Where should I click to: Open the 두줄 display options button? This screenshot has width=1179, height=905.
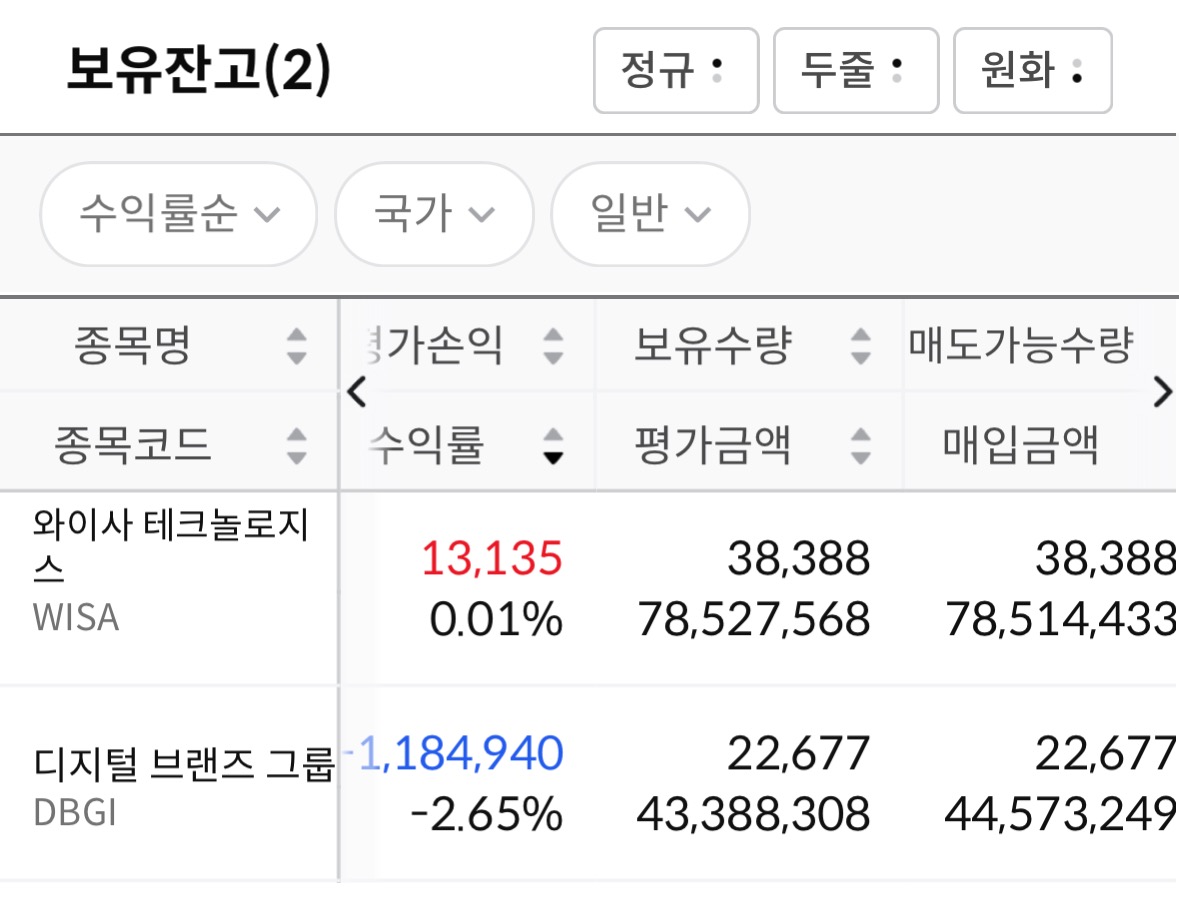click(x=856, y=71)
